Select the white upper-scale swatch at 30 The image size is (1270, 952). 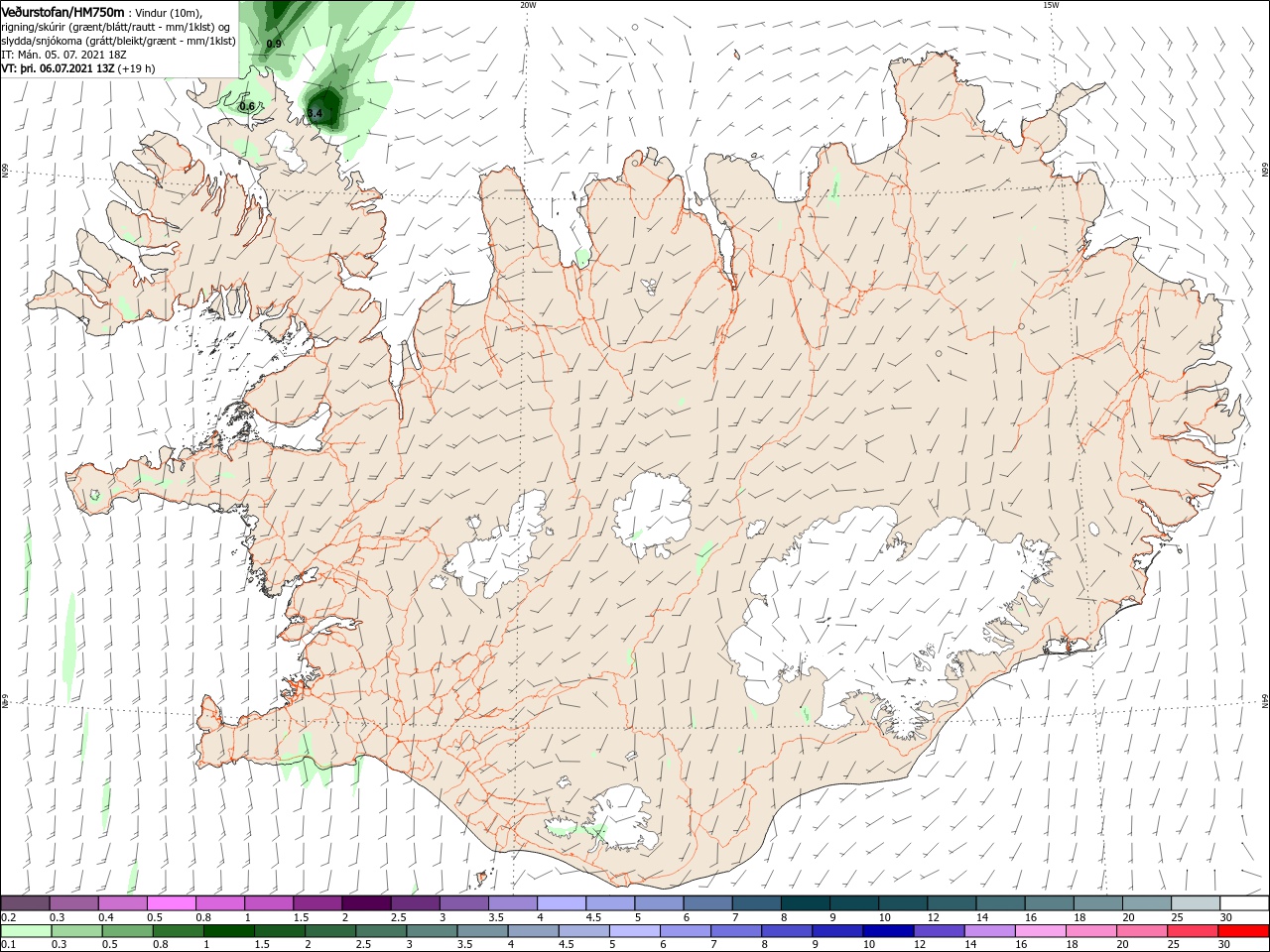[x=1242, y=903]
